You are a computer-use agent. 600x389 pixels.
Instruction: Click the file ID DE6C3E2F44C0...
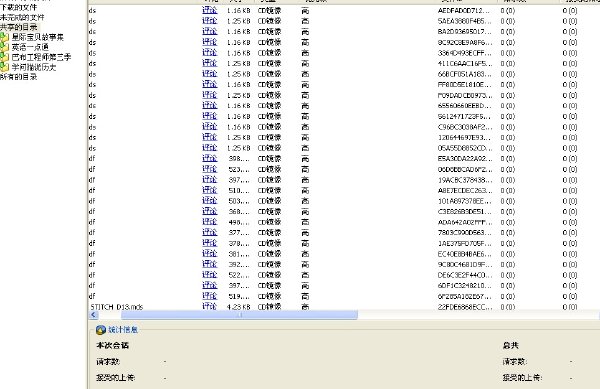pos(465,275)
